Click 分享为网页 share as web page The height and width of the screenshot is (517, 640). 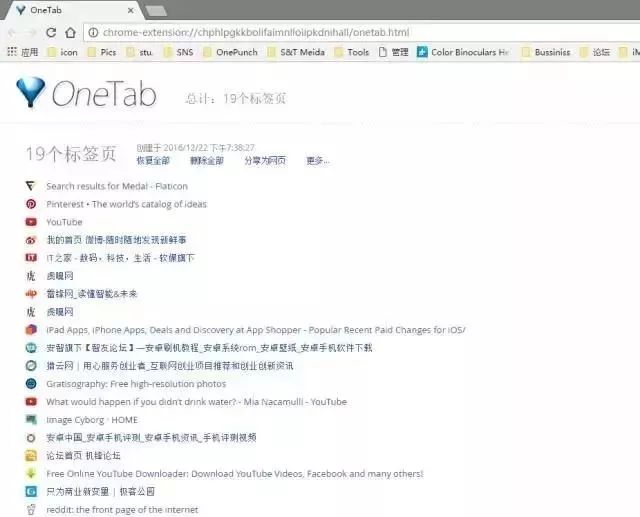point(265,161)
